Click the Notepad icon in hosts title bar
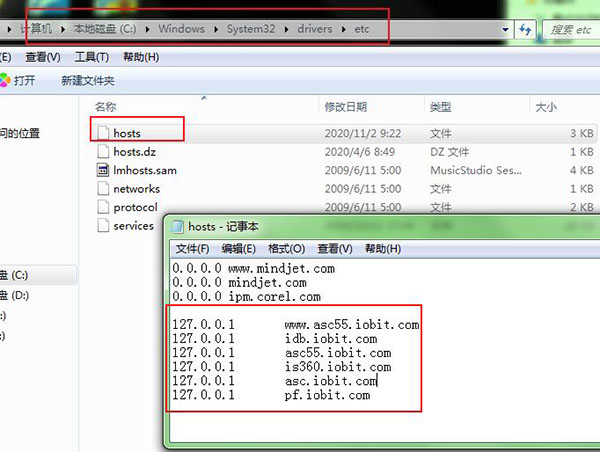600x452 pixels. pyautogui.click(x=177, y=227)
